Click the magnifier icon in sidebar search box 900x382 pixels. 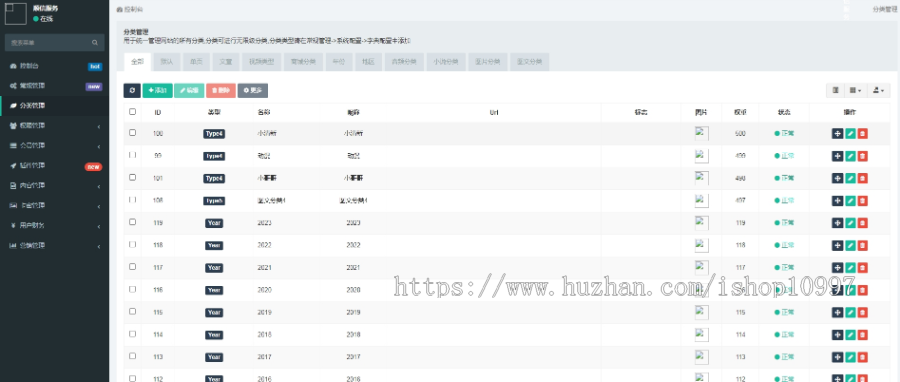click(x=95, y=42)
